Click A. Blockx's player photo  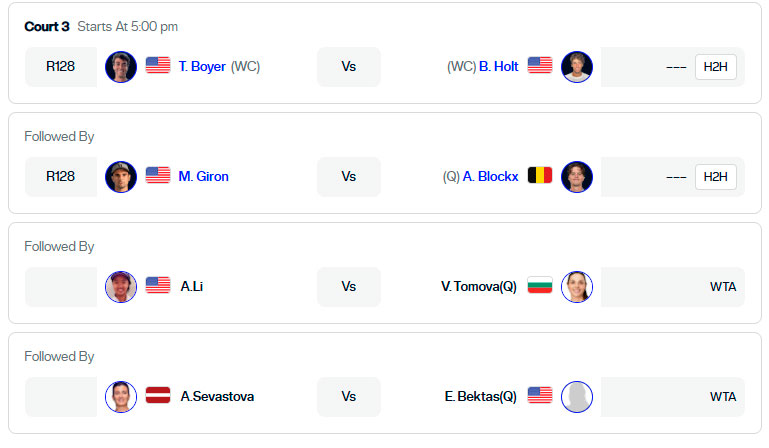577,177
